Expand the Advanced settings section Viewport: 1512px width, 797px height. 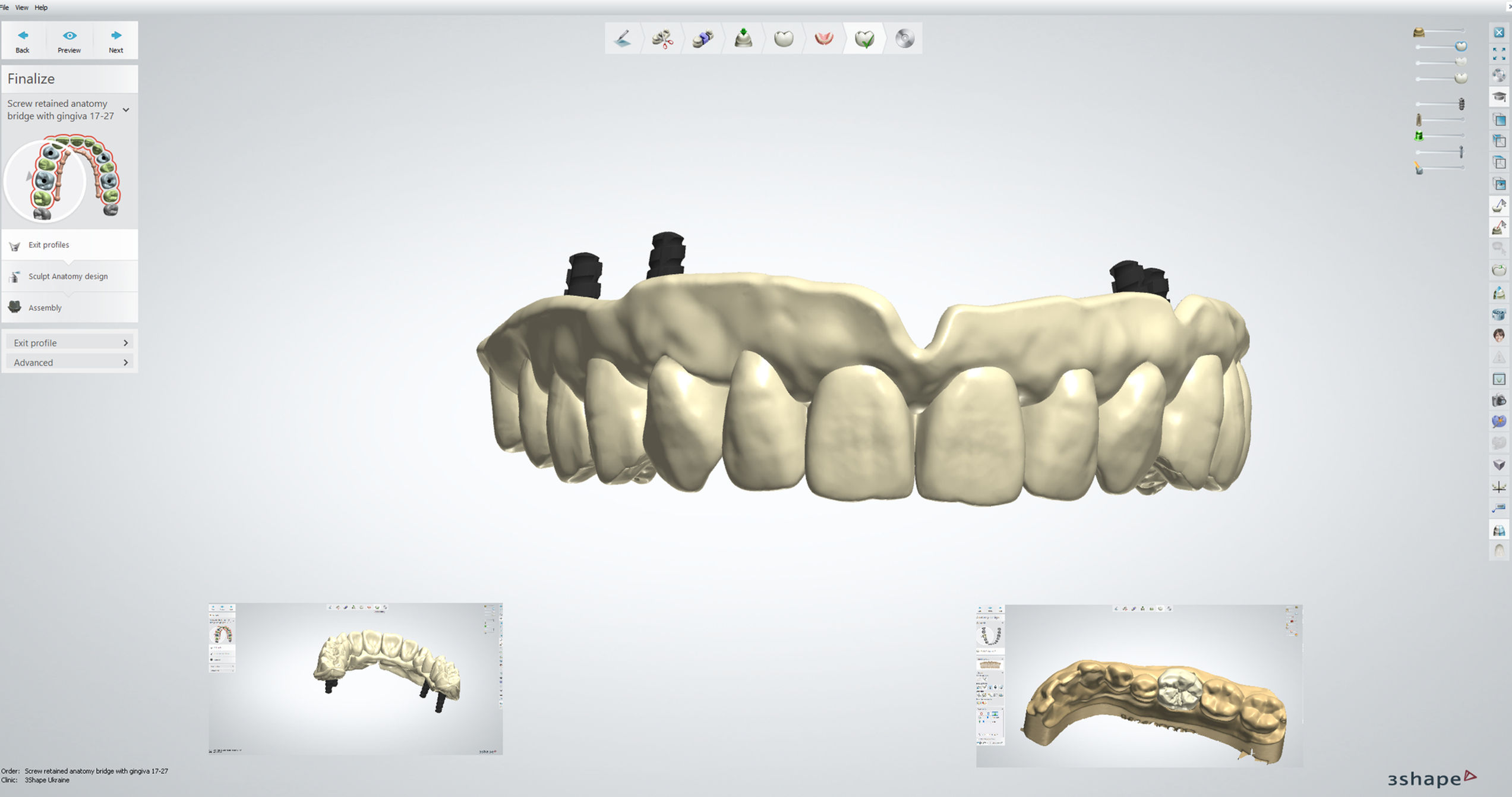click(70, 362)
